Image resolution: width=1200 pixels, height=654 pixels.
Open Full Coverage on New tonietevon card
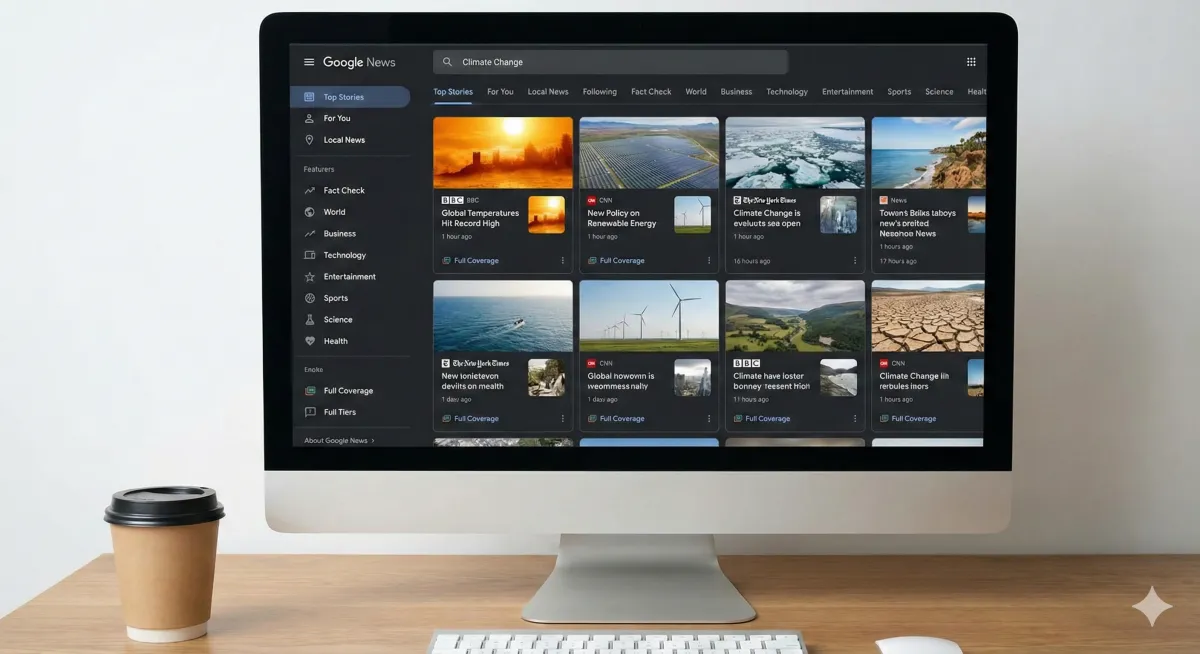click(x=470, y=419)
